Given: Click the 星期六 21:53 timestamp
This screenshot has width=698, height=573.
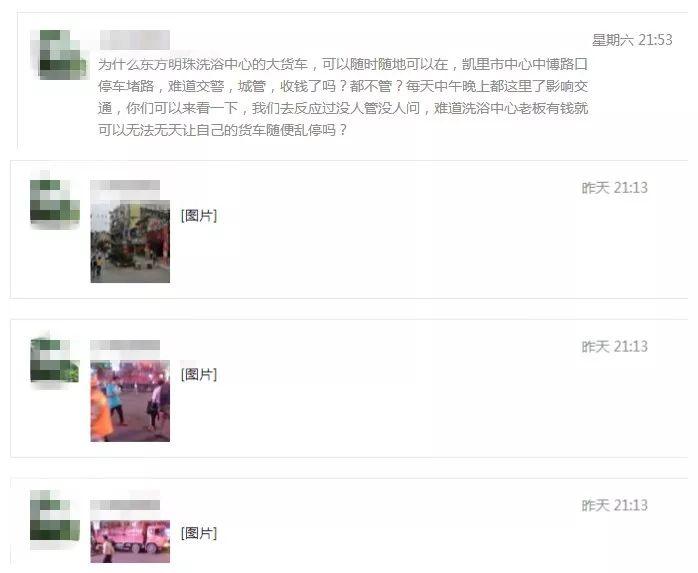Looking at the screenshot, I should 632,40.
